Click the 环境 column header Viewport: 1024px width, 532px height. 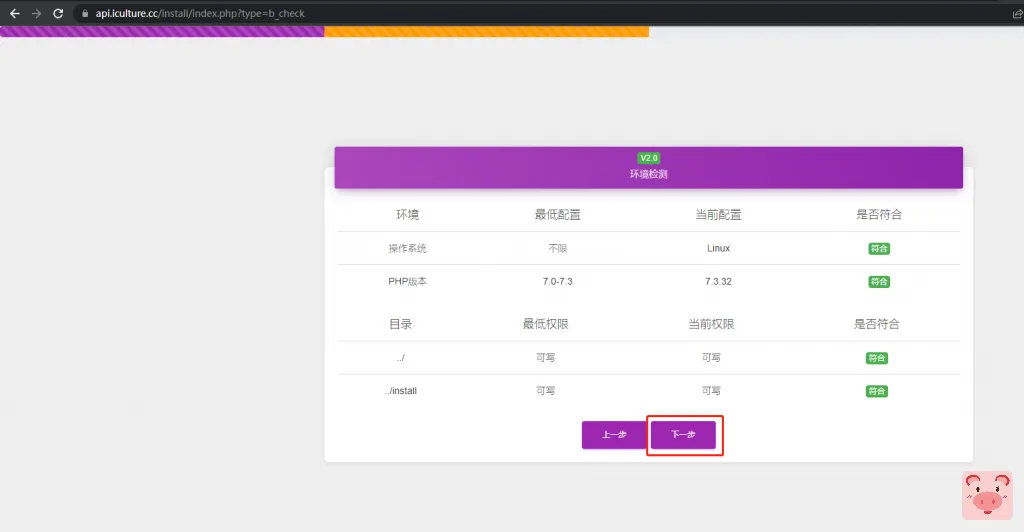click(408, 215)
